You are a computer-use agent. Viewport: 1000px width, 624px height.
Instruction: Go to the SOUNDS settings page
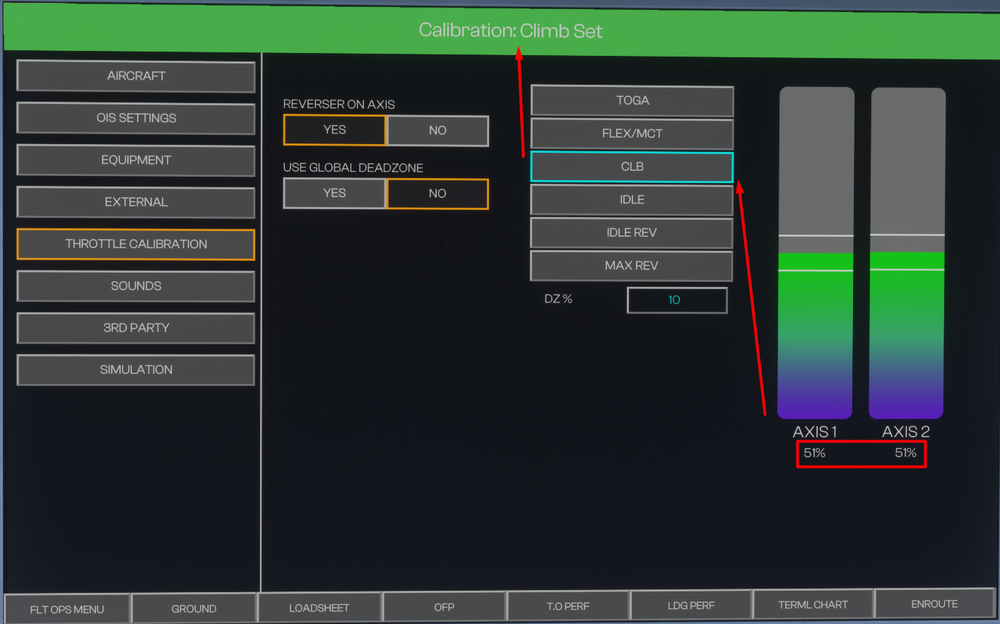136,286
